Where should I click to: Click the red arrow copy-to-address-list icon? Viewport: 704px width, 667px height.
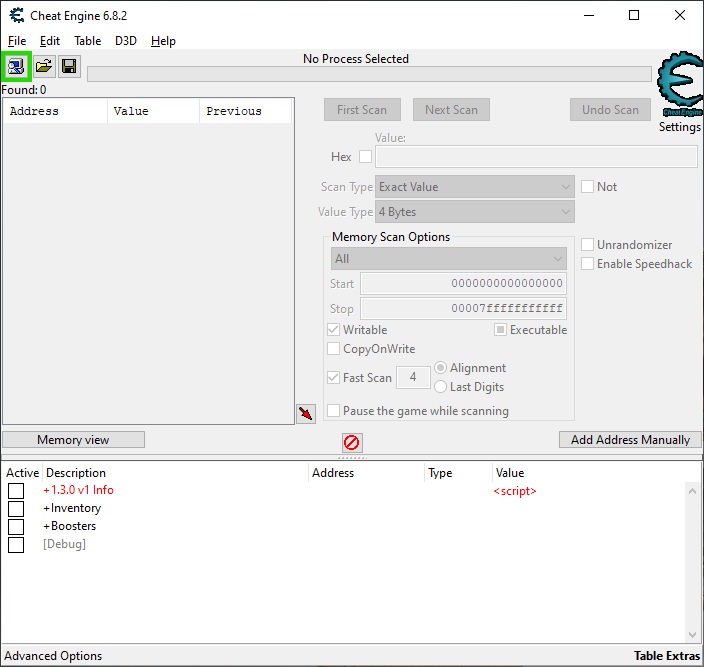[x=306, y=413]
